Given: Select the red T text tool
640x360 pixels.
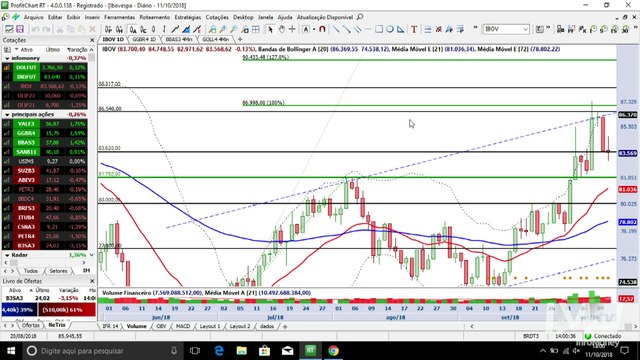Looking at the screenshot, I should point(414,29).
